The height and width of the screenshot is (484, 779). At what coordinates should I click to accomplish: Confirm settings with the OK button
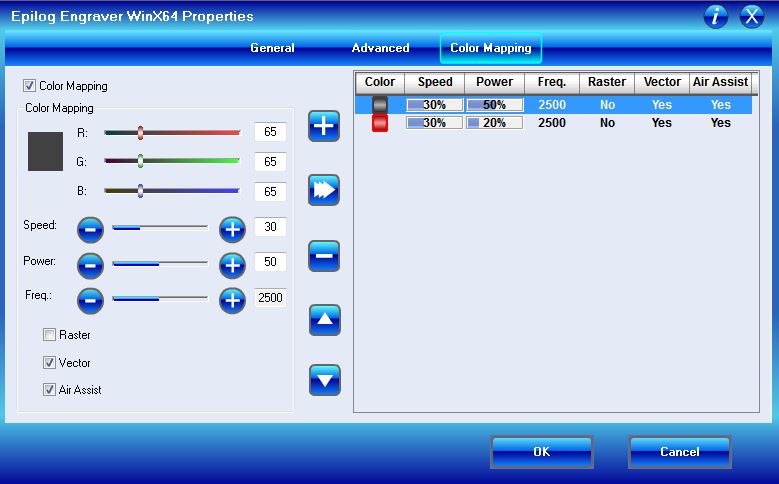(x=542, y=452)
